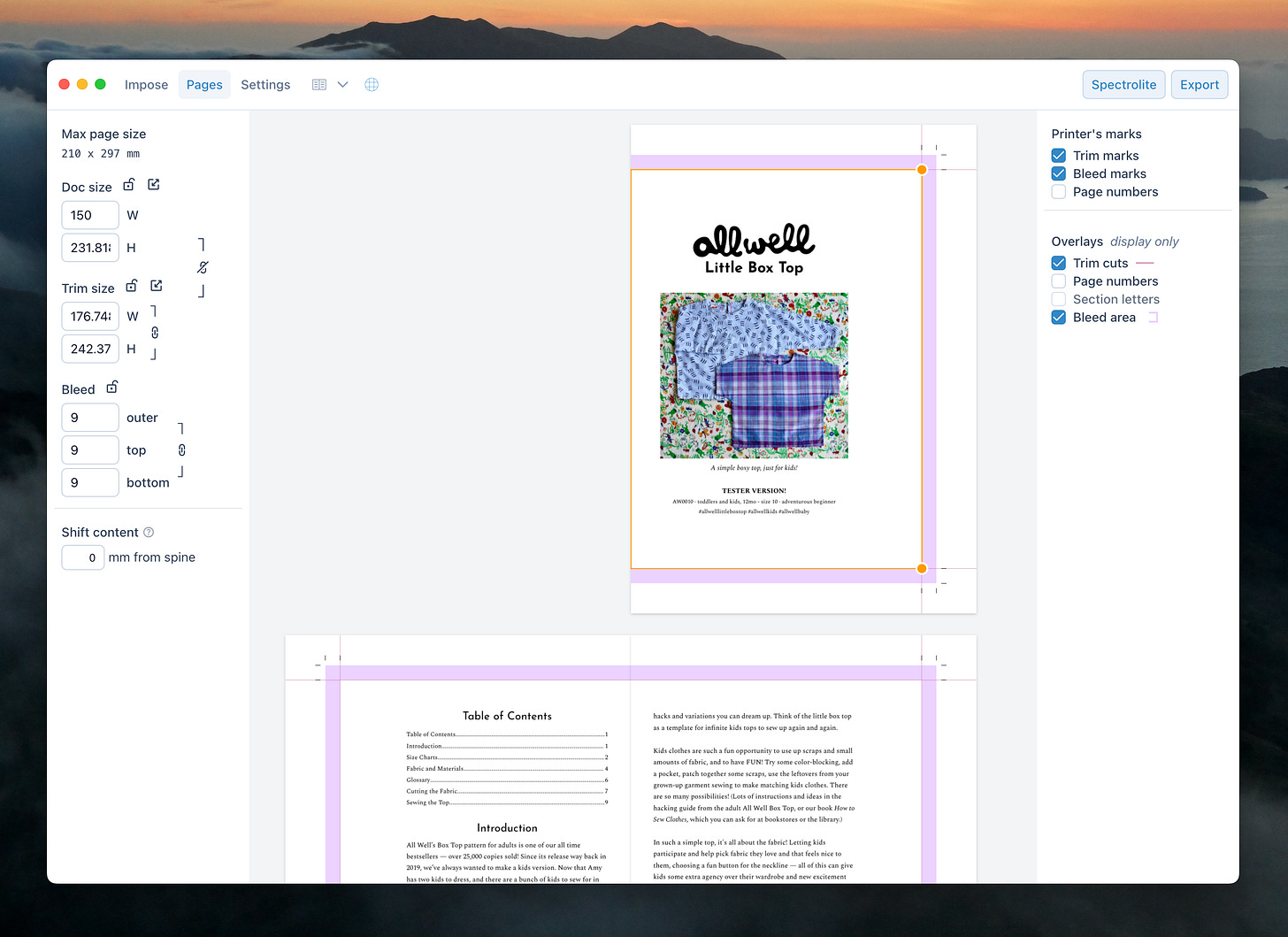This screenshot has height=937, width=1288.
Task: Click the top orange trim handle on cover
Action: [x=922, y=170]
